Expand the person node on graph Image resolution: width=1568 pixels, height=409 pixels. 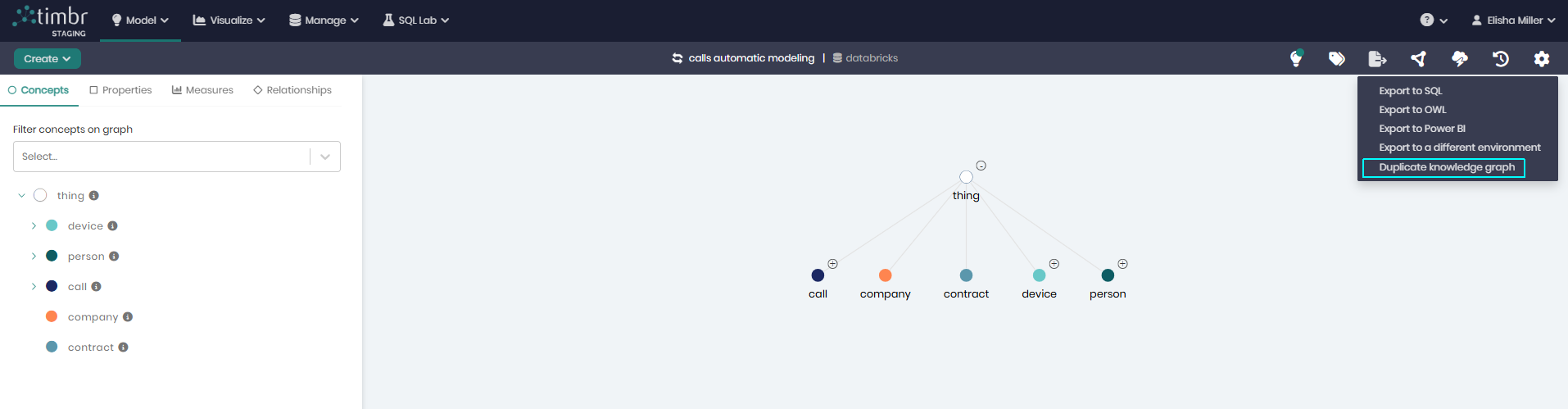1122,264
